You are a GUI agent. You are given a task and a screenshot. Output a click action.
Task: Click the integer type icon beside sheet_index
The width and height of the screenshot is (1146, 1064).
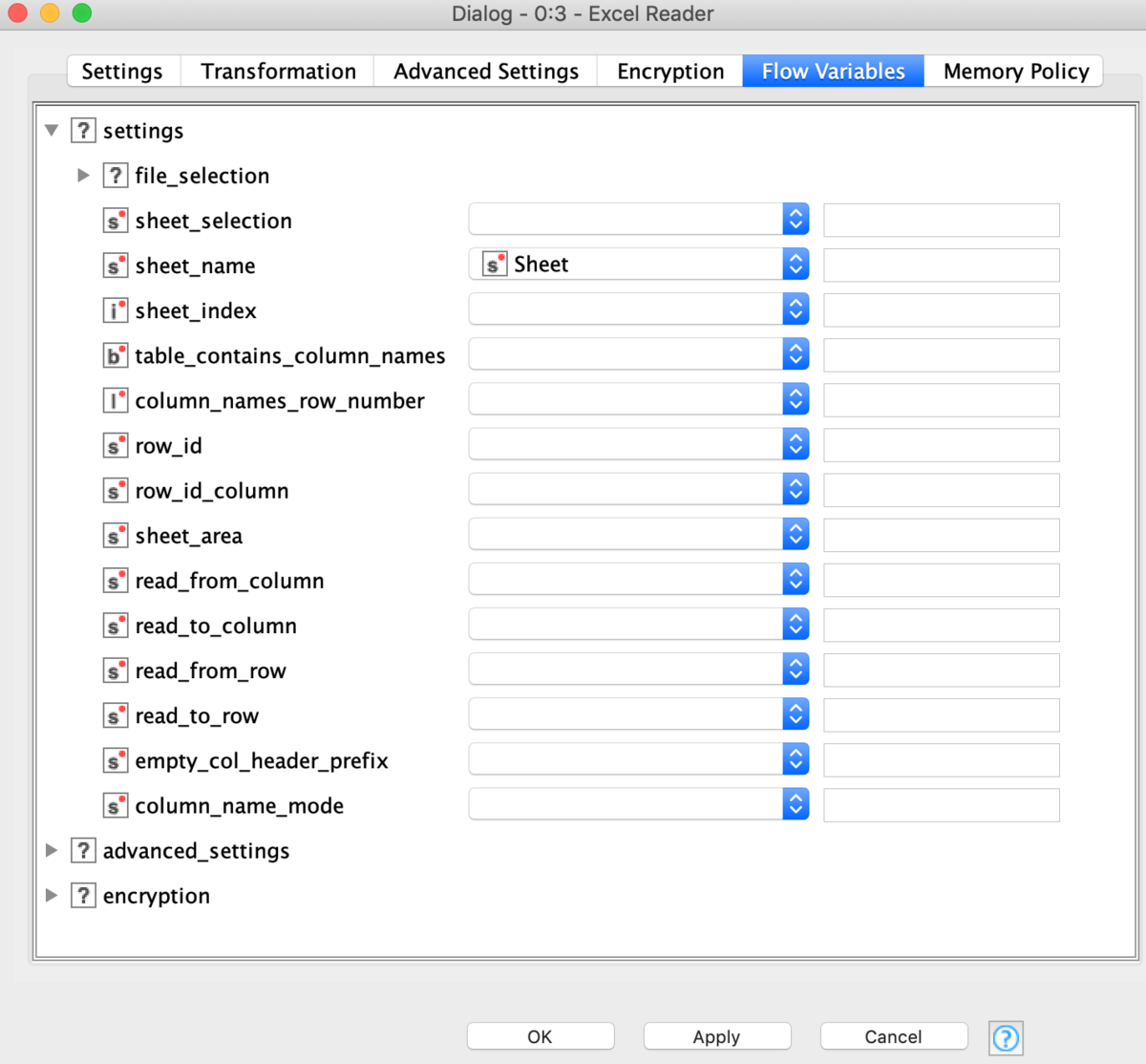pos(116,310)
